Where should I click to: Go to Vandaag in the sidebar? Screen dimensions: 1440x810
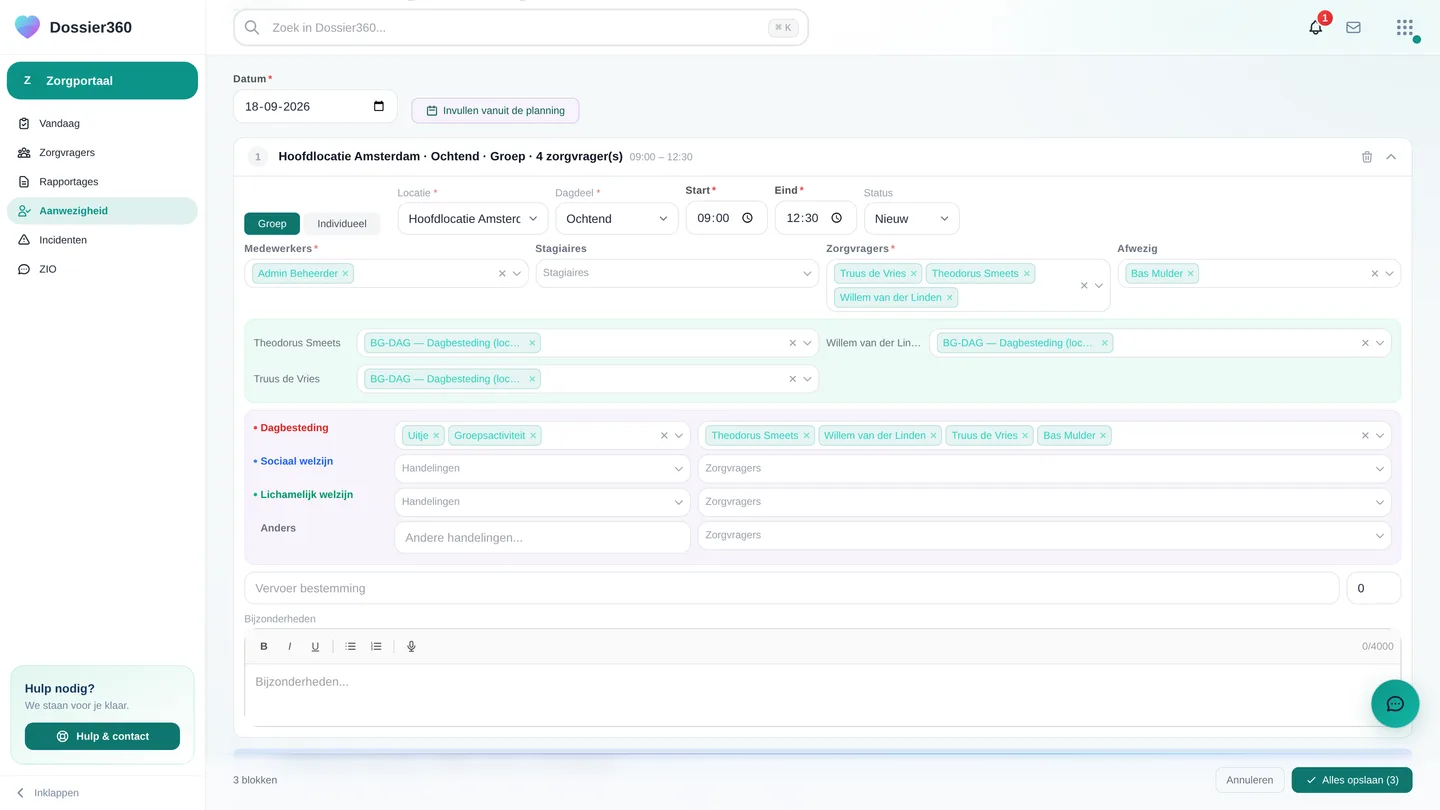click(x=102, y=124)
